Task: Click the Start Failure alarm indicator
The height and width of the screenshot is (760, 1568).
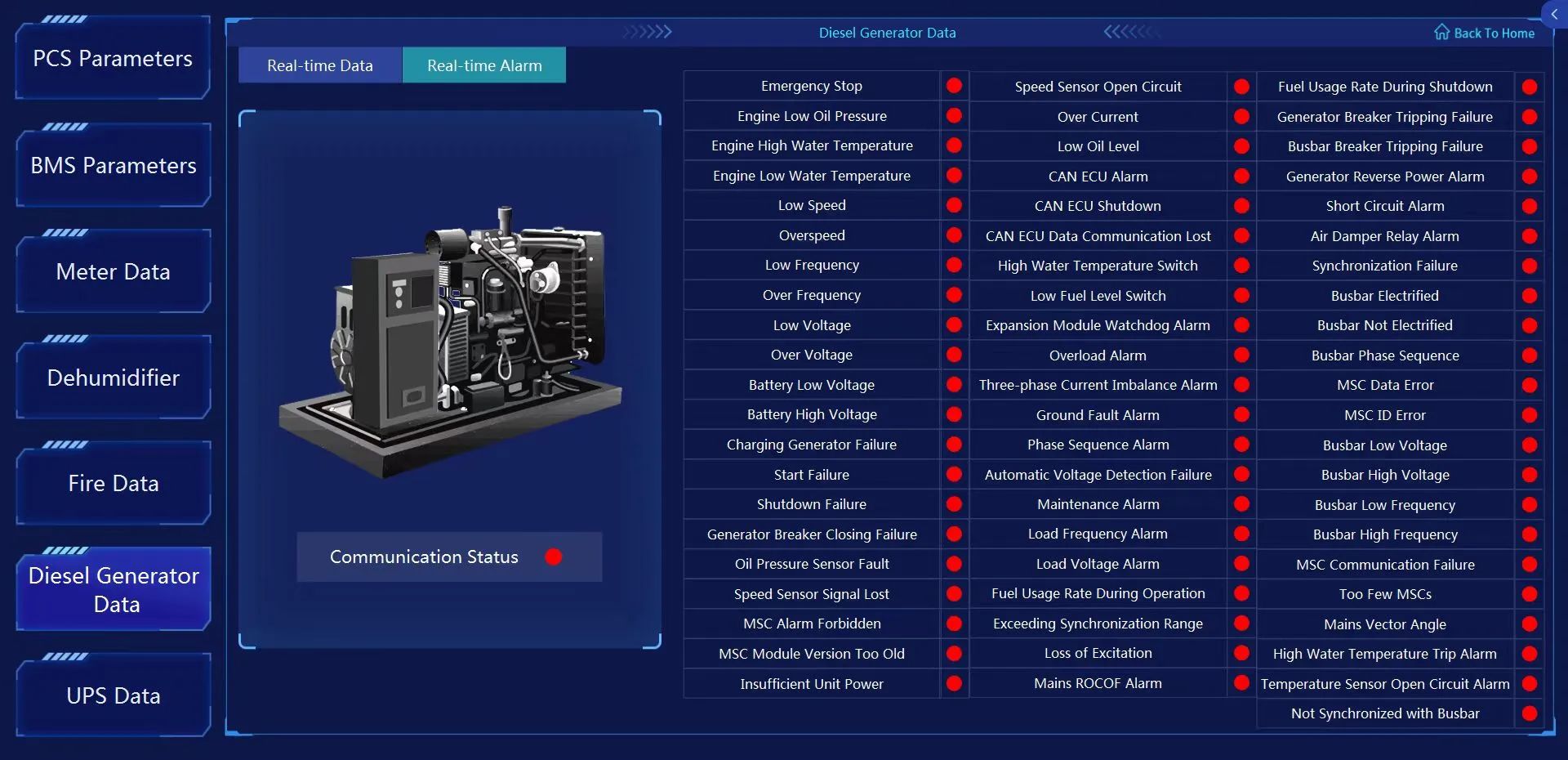Action: tap(954, 475)
